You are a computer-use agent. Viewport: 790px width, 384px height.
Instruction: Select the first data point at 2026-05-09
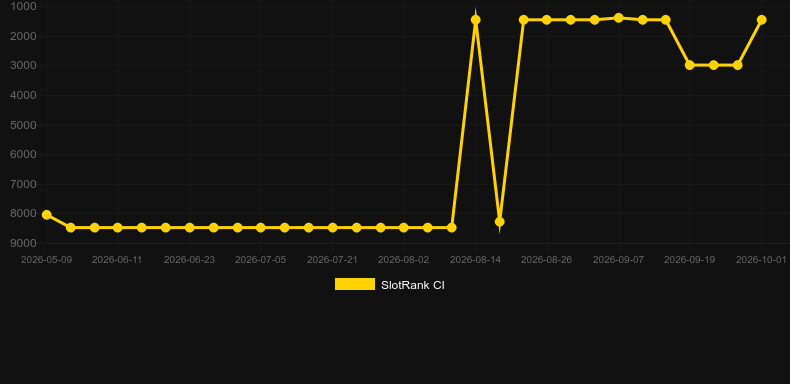pos(46,215)
